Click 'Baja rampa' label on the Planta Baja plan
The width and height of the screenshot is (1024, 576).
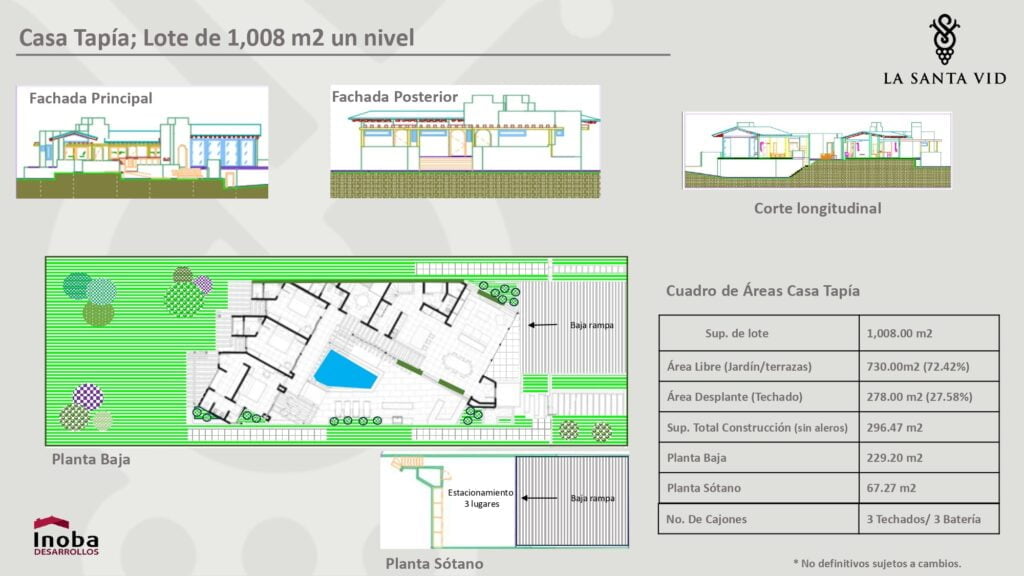coord(592,325)
